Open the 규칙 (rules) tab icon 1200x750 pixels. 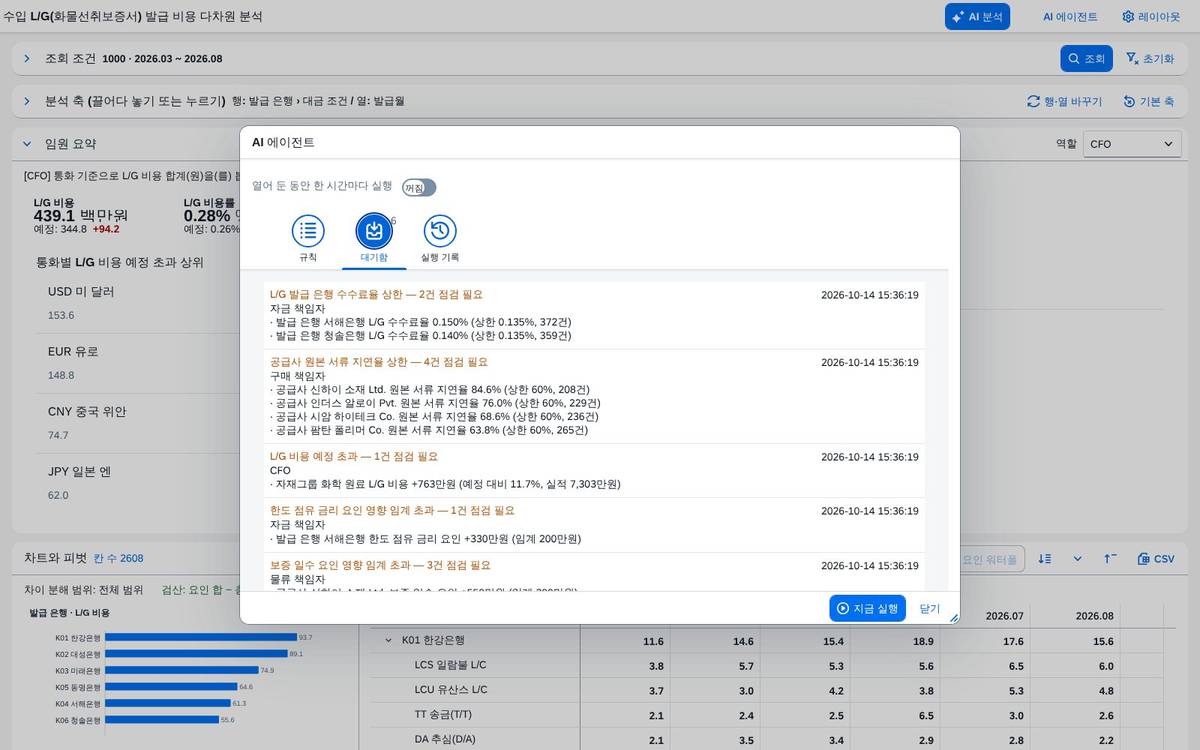coord(308,231)
